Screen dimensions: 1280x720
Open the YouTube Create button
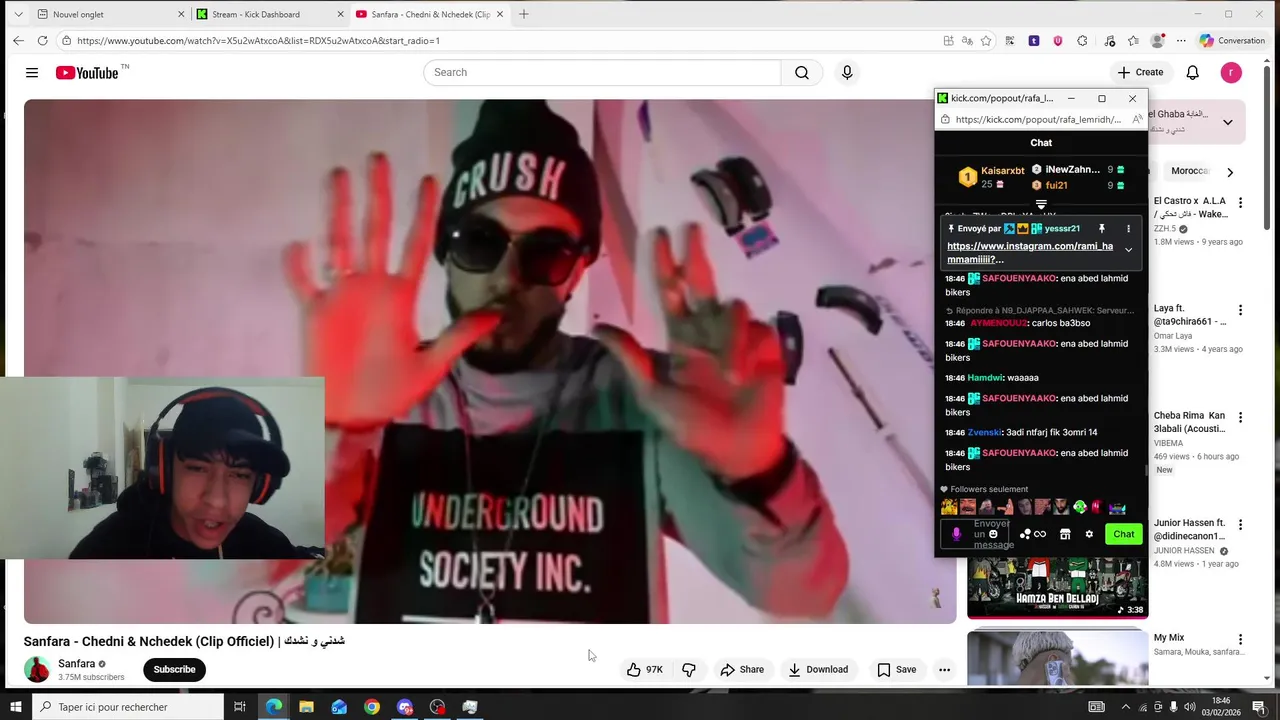coord(1141,72)
